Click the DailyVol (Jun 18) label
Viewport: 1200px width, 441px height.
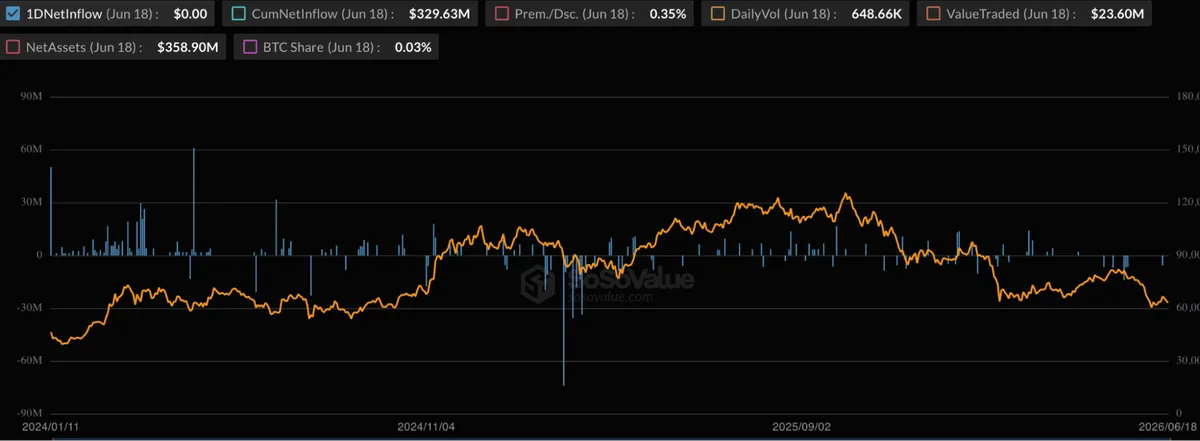[x=782, y=14]
